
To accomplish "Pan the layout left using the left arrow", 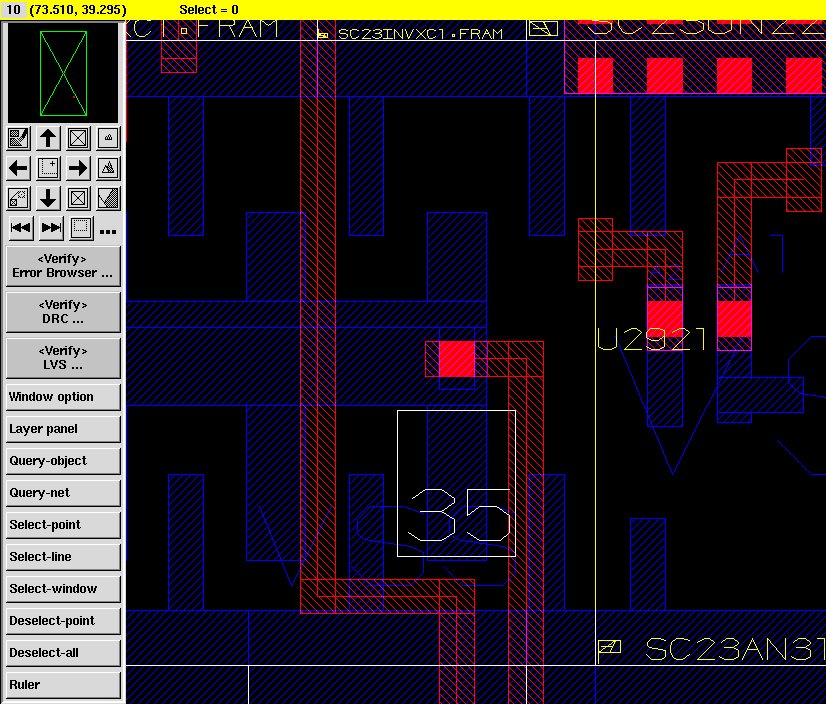I will tap(18, 168).
